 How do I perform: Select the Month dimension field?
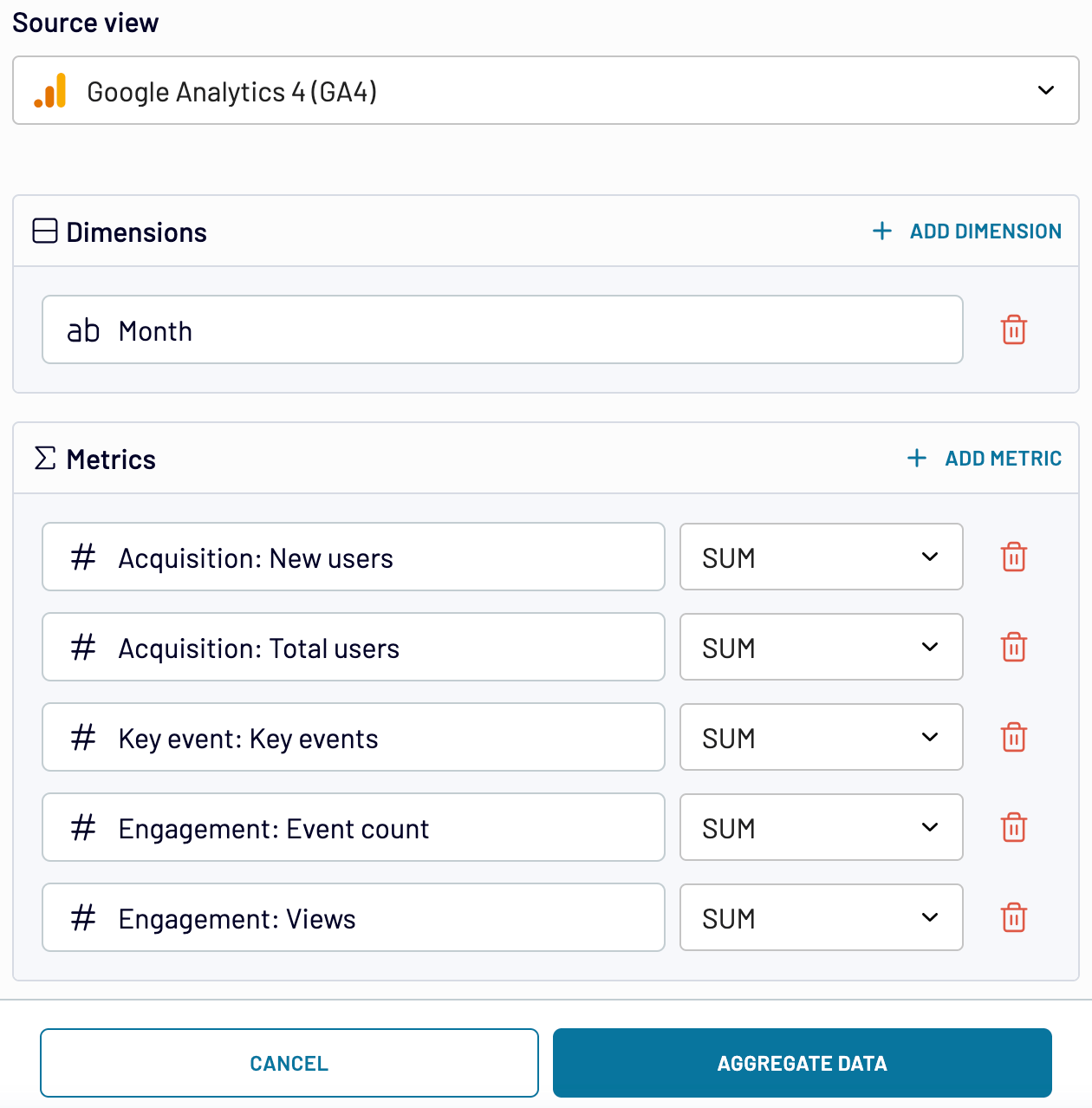click(503, 329)
